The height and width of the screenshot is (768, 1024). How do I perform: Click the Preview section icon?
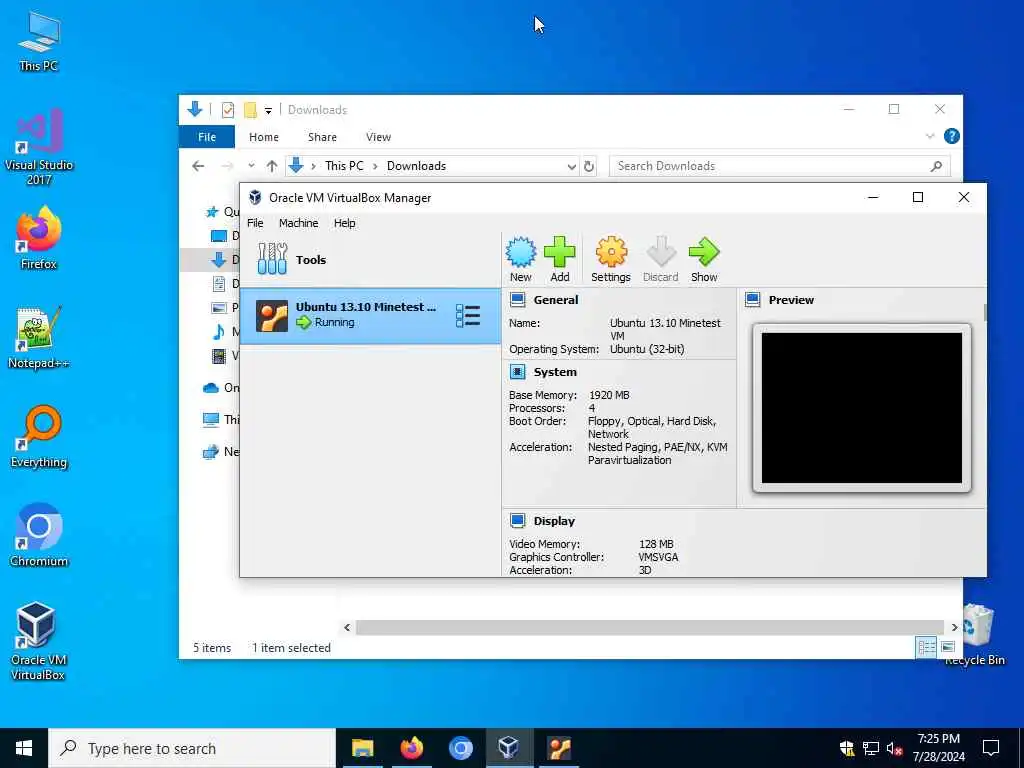coord(752,300)
